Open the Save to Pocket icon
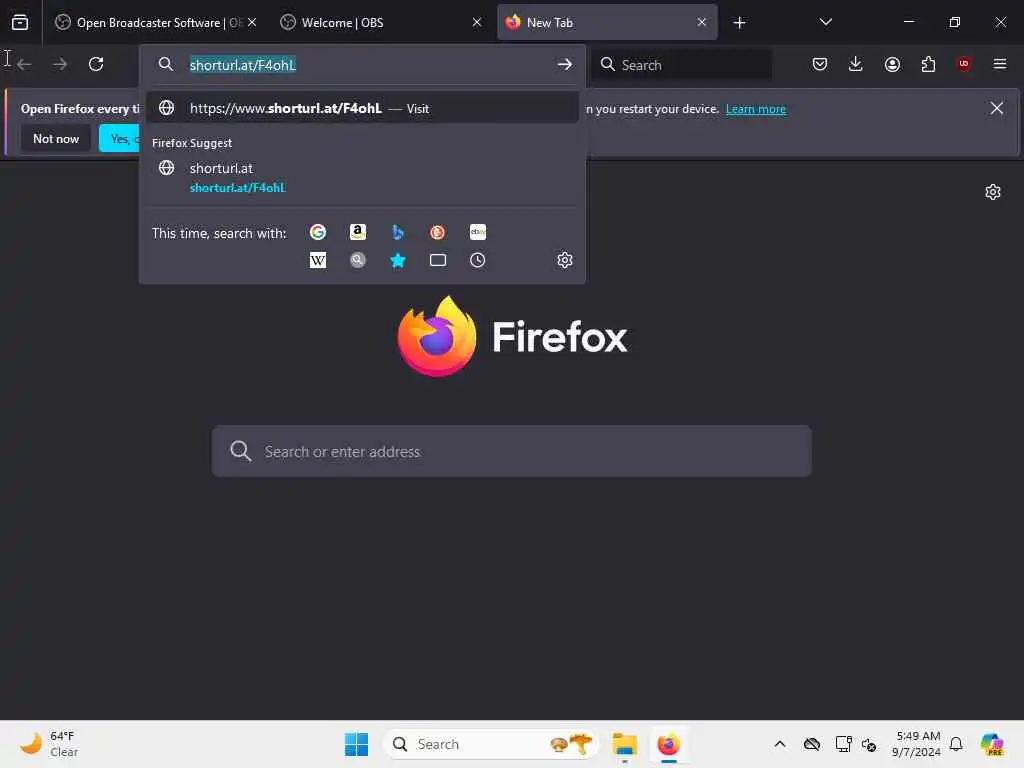 (820, 64)
